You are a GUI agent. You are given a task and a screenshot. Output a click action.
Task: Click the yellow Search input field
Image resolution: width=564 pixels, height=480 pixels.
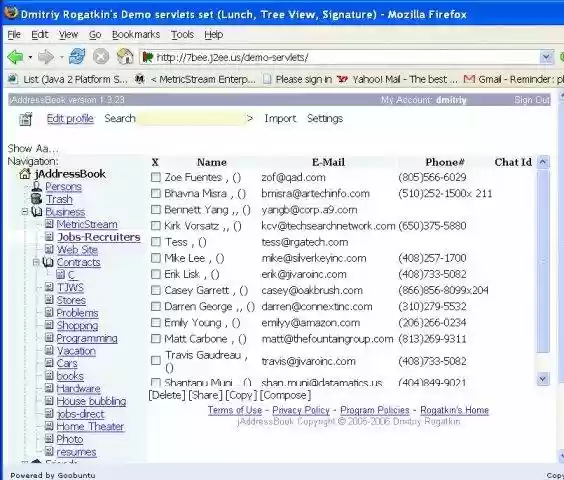pos(191,118)
